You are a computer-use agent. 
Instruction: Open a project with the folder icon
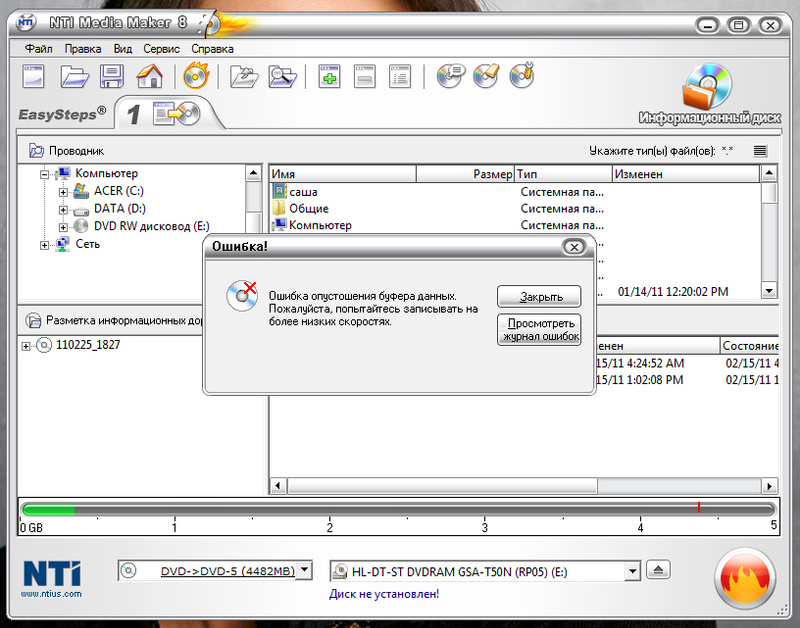(74, 77)
